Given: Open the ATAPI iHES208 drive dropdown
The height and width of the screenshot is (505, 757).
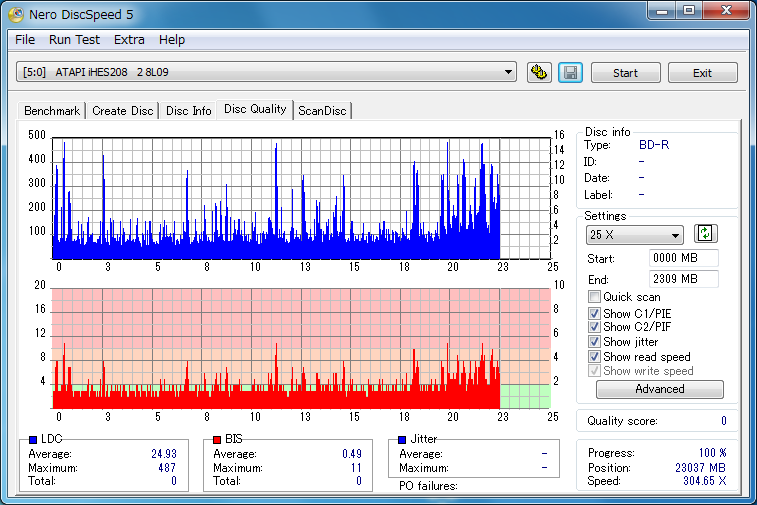Looking at the screenshot, I should point(266,72).
